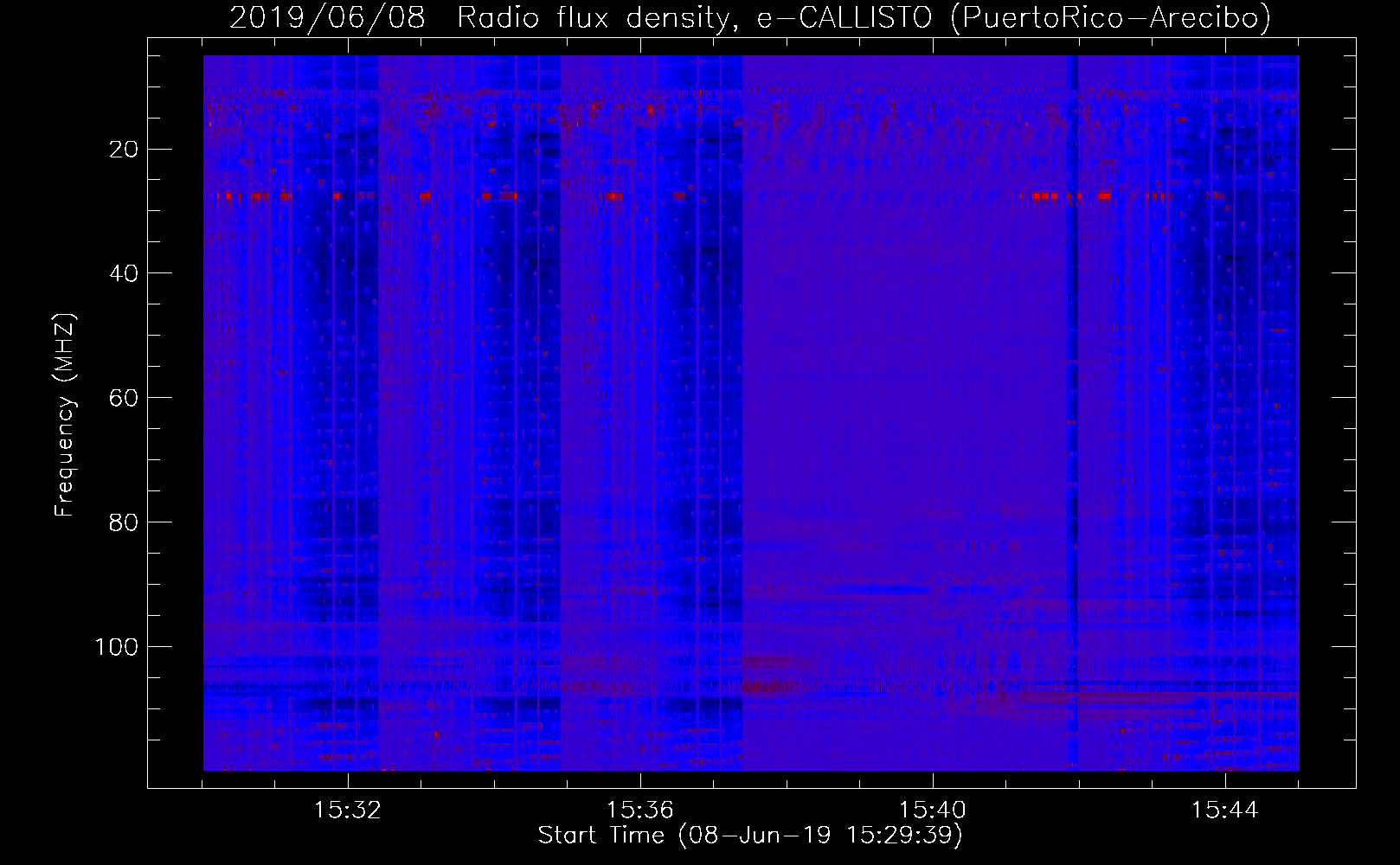This screenshot has width=1400, height=865.
Task: Click the 2019/06/08 date in title
Action: point(327,18)
